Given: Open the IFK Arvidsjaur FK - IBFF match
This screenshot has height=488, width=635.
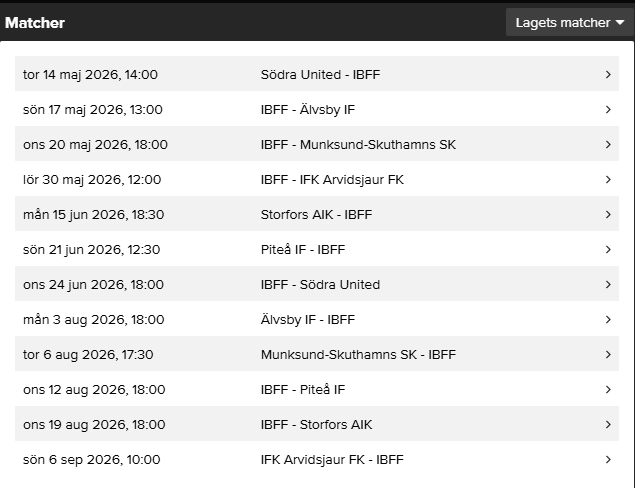Looking at the screenshot, I should (x=317, y=459).
